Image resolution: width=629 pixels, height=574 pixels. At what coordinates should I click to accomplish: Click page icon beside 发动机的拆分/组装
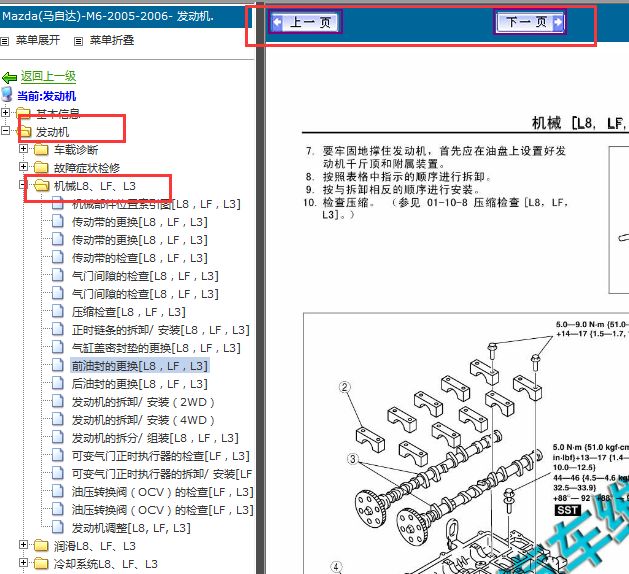click(58, 437)
